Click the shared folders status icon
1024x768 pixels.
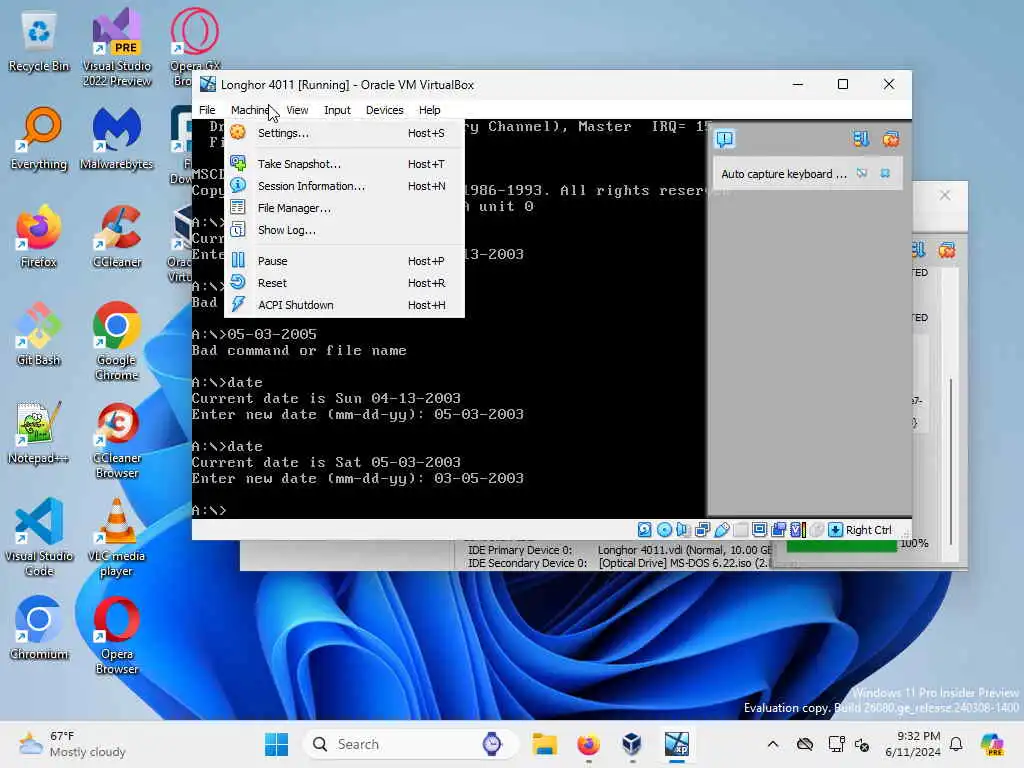pos(741,530)
